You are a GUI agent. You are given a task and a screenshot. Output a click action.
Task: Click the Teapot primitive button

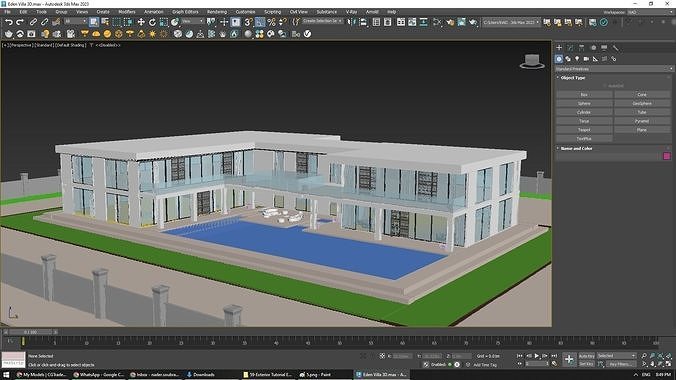tap(584, 130)
